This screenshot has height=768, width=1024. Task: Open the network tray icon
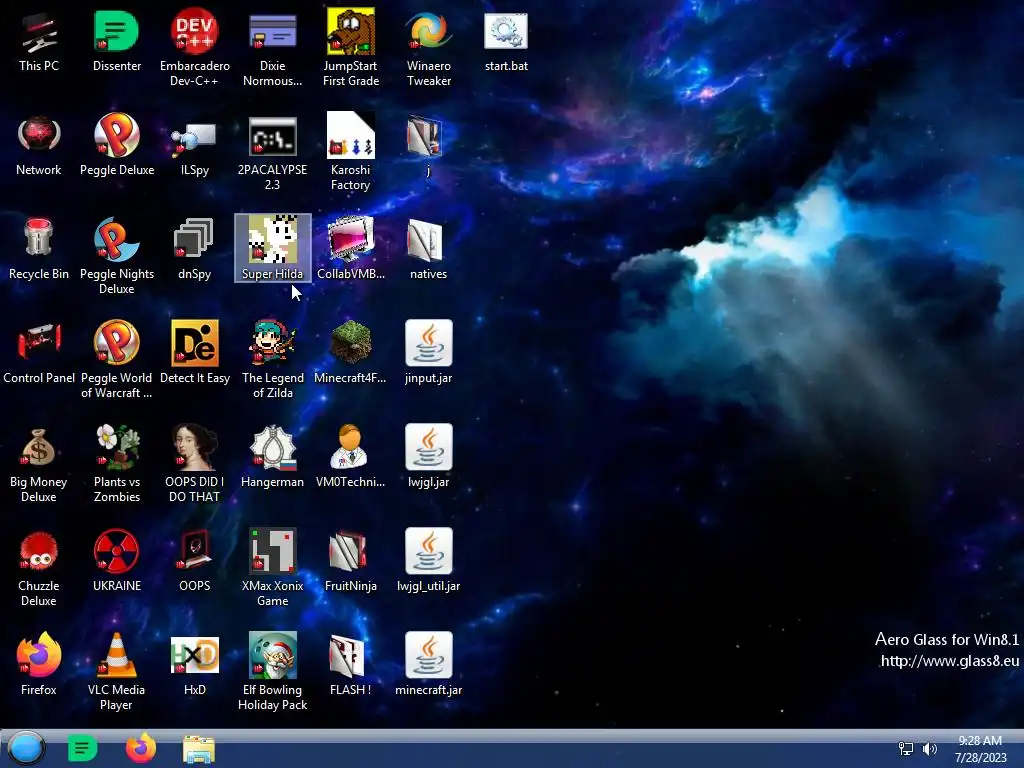coord(906,749)
